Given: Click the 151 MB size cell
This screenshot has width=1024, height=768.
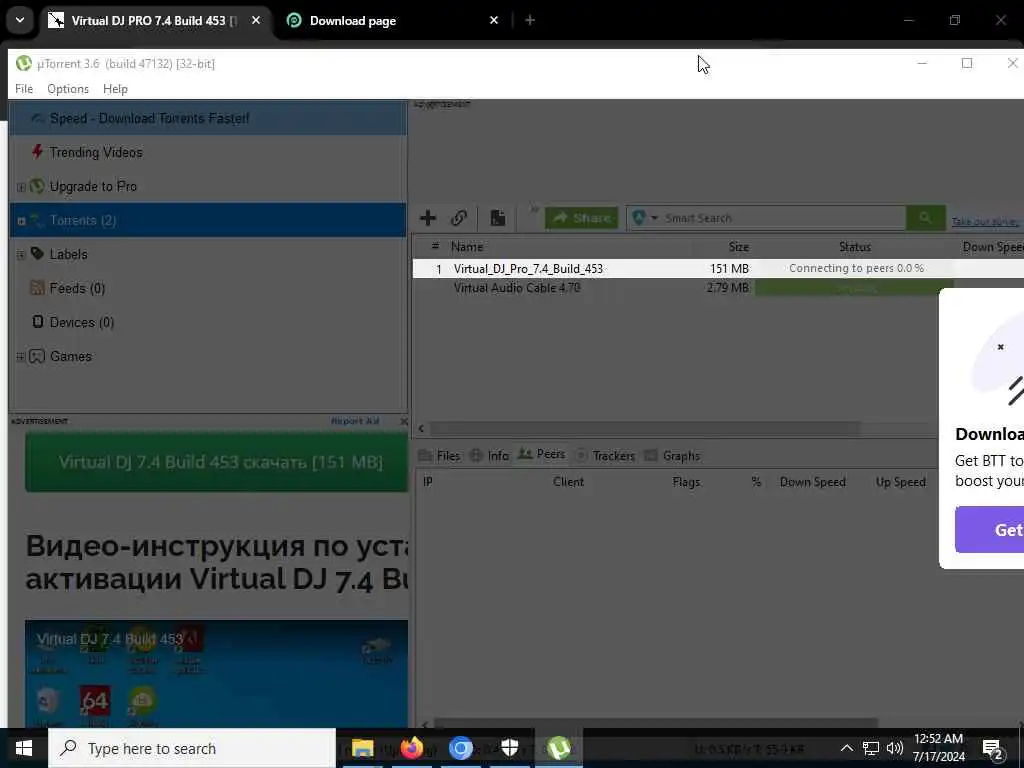Looking at the screenshot, I should pos(729,268).
